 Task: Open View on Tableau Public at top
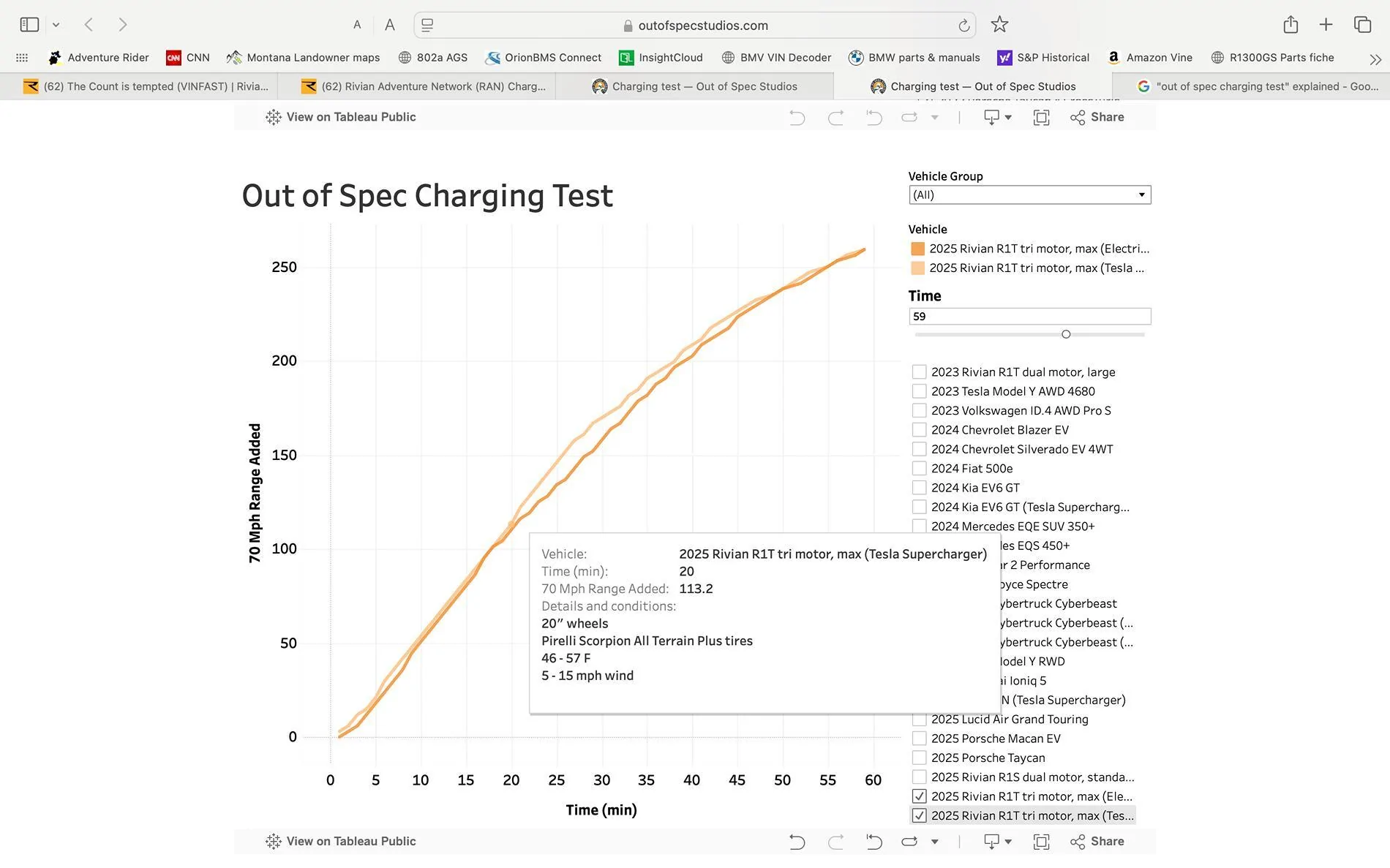coord(341,117)
